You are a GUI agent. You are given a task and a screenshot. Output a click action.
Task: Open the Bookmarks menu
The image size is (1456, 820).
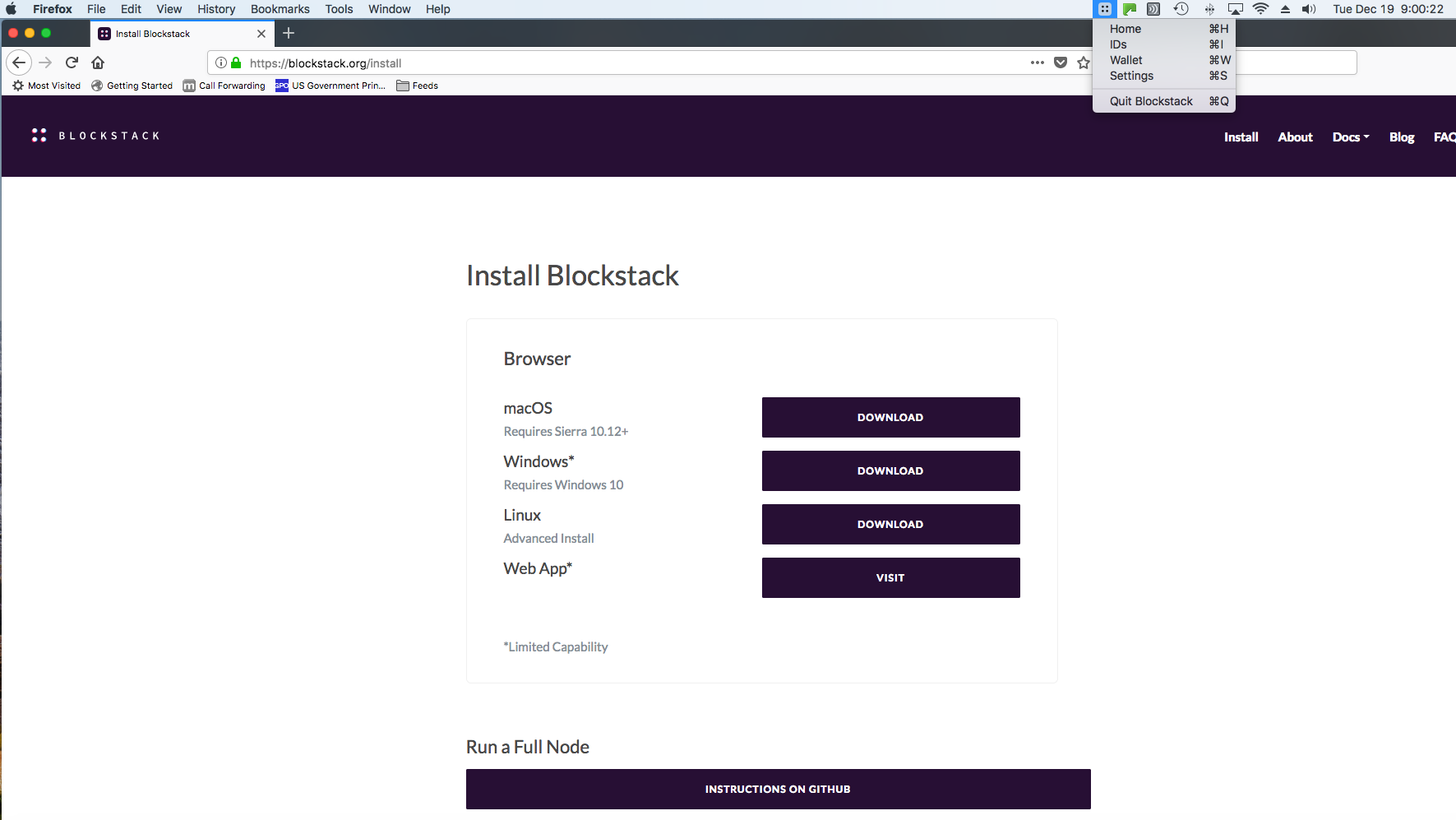click(x=280, y=9)
